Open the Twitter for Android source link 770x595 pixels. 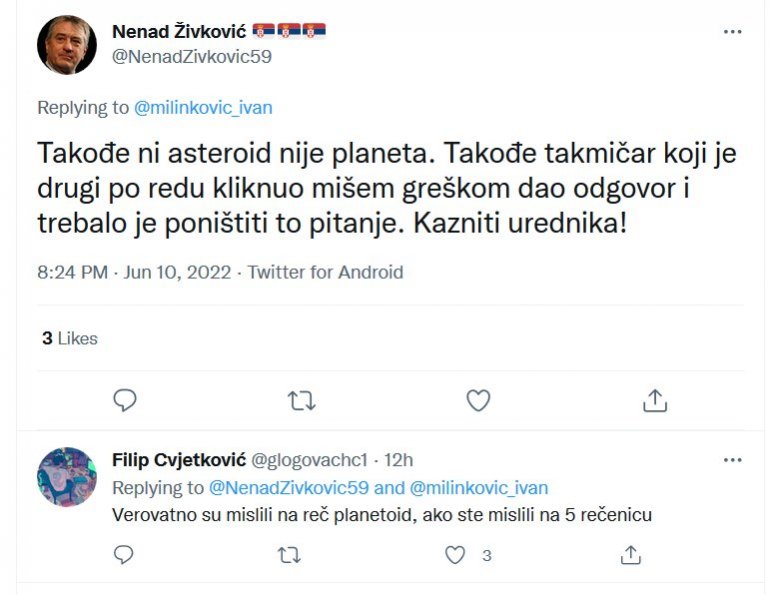(x=326, y=272)
